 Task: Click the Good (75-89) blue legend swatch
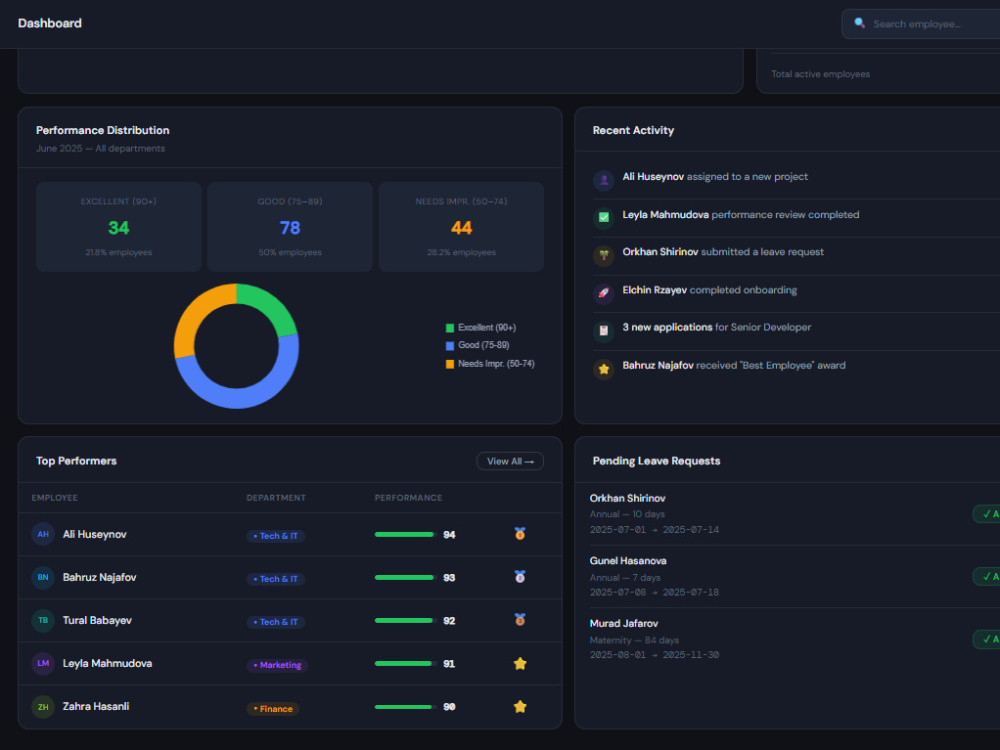[x=450, y=346]
